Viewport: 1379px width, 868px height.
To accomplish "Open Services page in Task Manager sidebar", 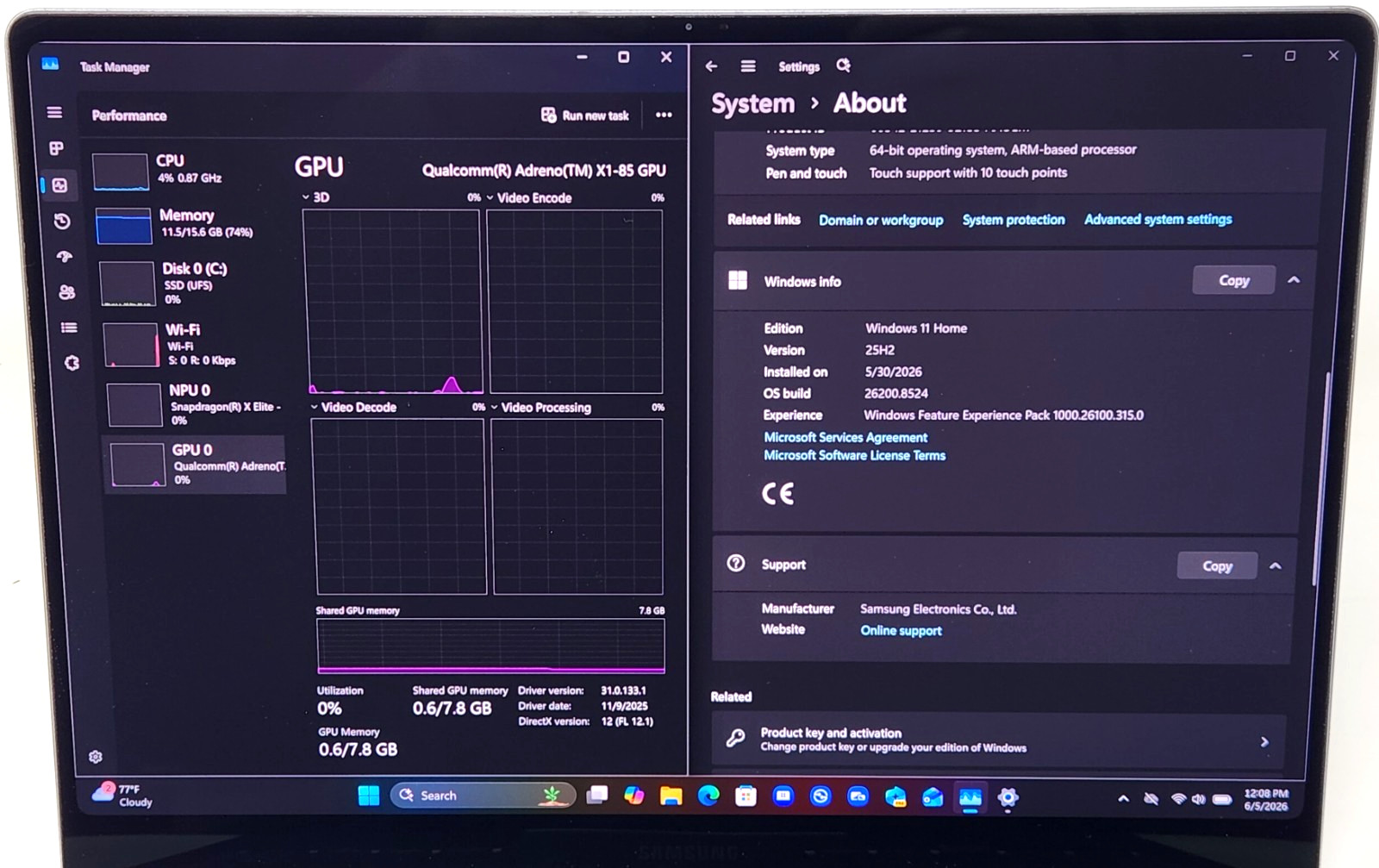I will [72, 363].
